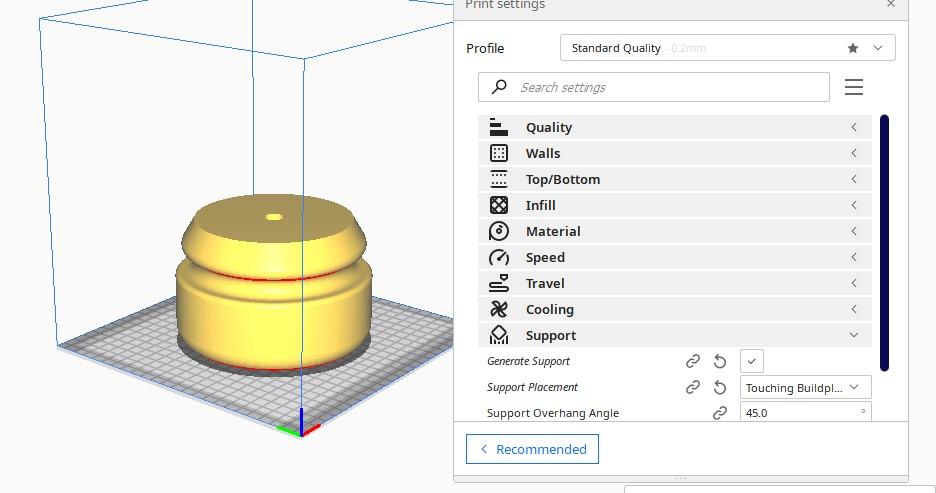Image resolution: width=936 pixels, height=493 pixels.
Task: Click the Support category icon
Action: (x=498, y=335)
